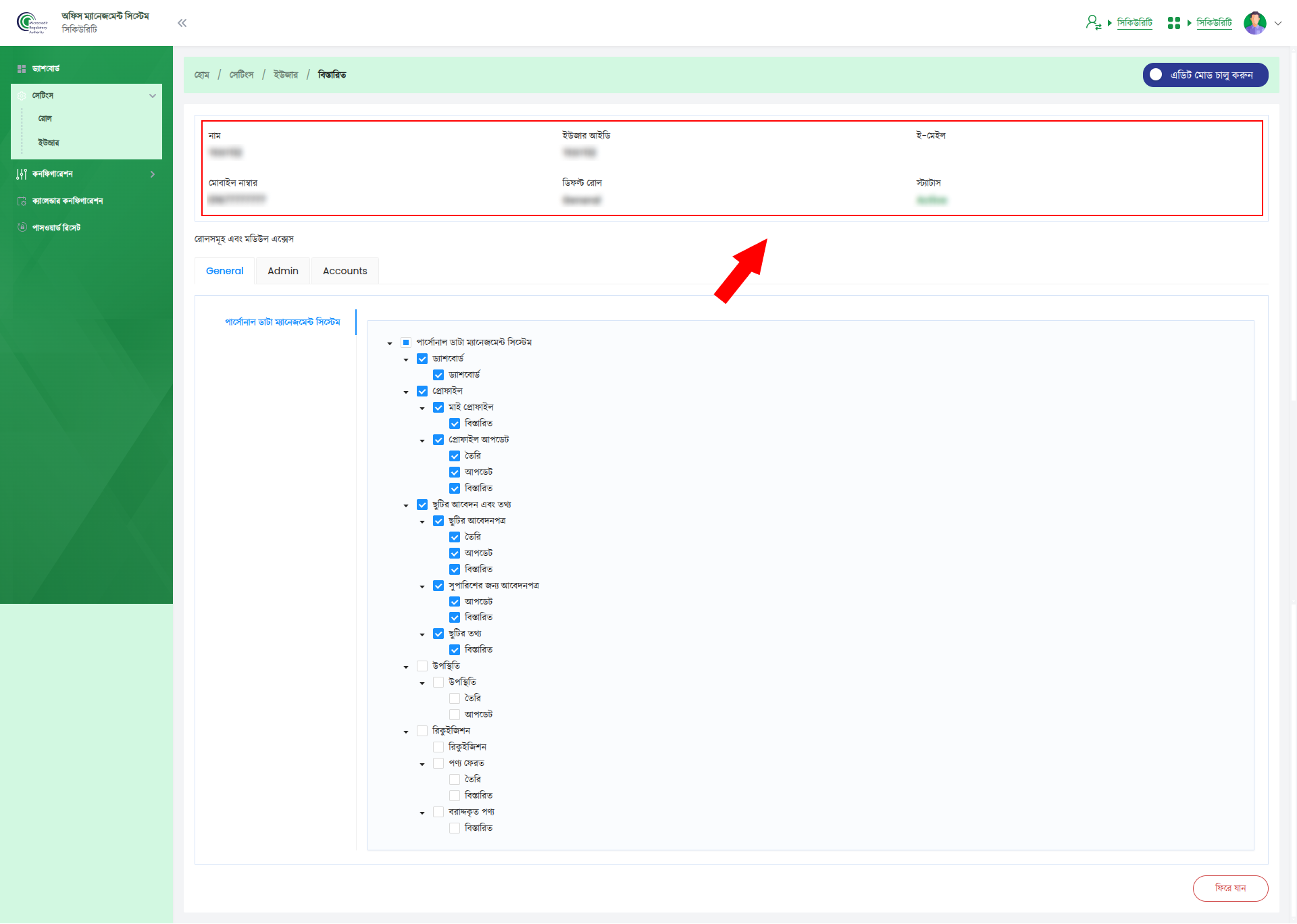This screenshot has width=1297, height=924.
Task: Collapse the পণ্য ফেরত node arrow
Action: tap(422, 764)
